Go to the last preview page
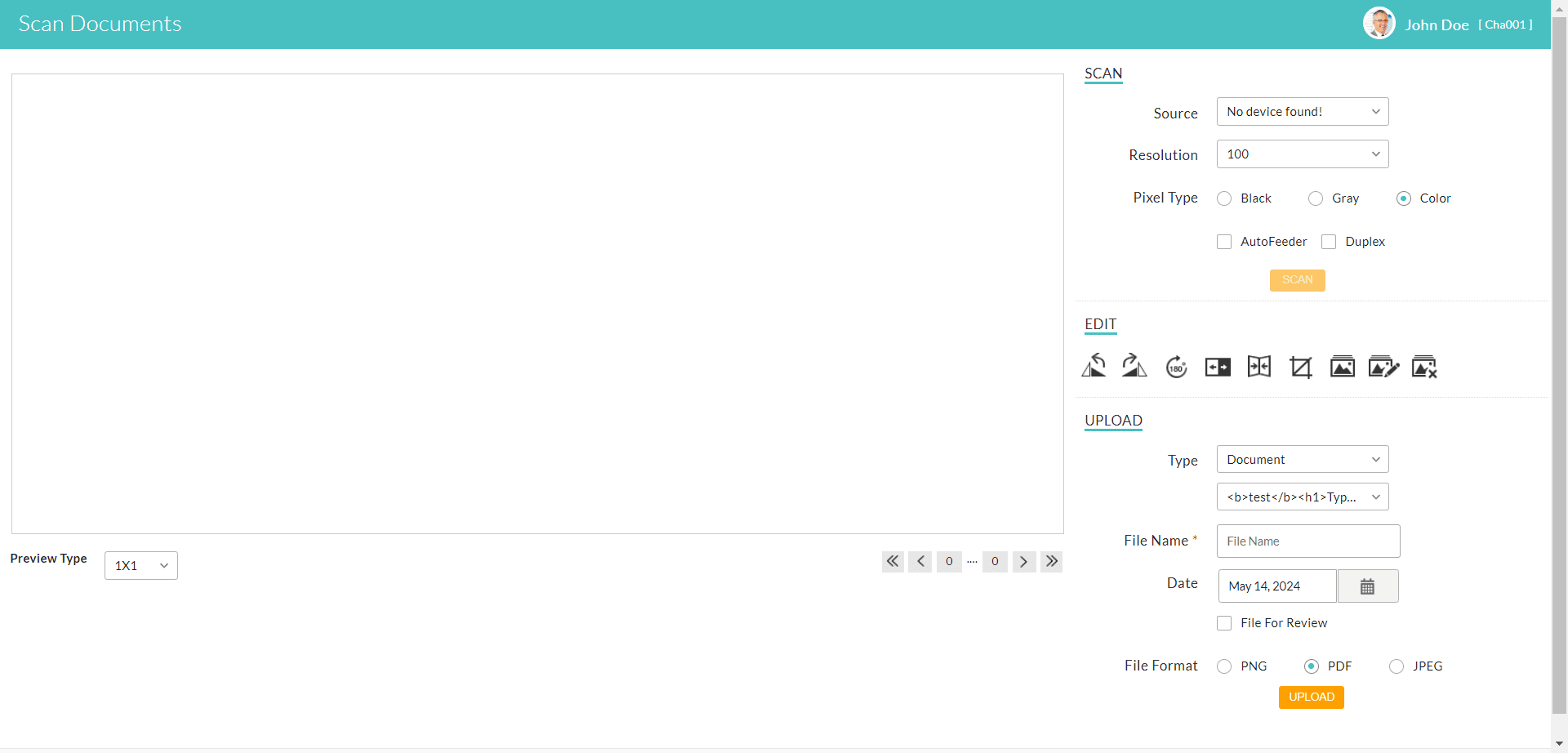Screen dimensions: 1568x753 [1052, 561]
